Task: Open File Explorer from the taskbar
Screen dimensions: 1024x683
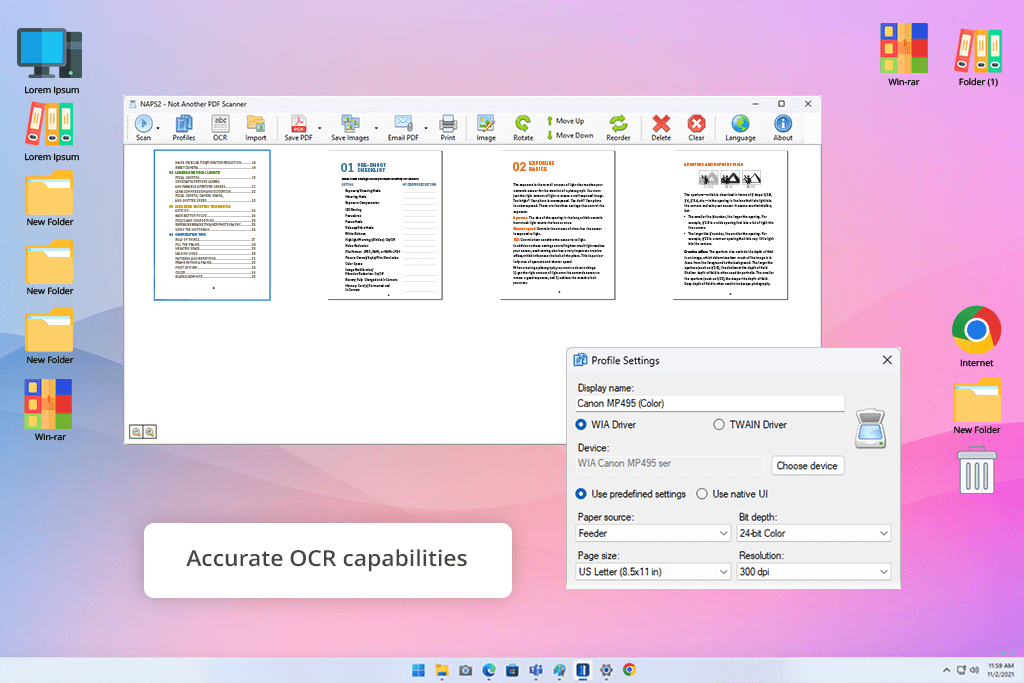Action: [442, 670]
